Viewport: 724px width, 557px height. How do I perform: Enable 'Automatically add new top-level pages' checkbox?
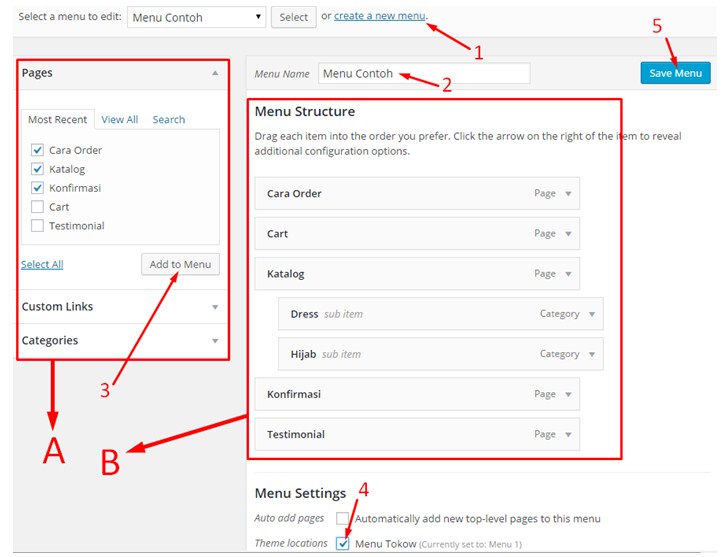pyautogui.click(x=342, y=518)
